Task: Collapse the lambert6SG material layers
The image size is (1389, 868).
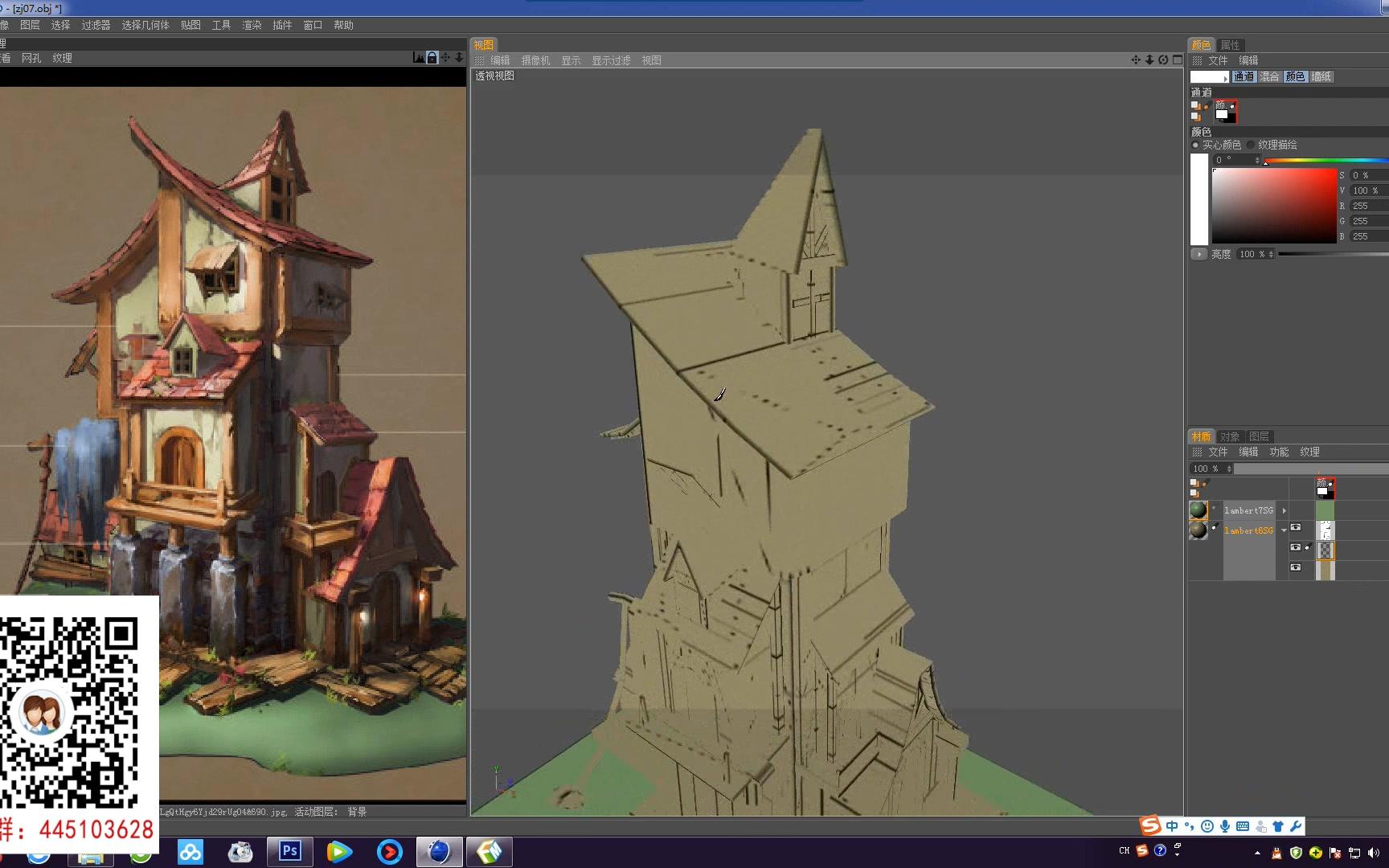Action: (1284, 530)
